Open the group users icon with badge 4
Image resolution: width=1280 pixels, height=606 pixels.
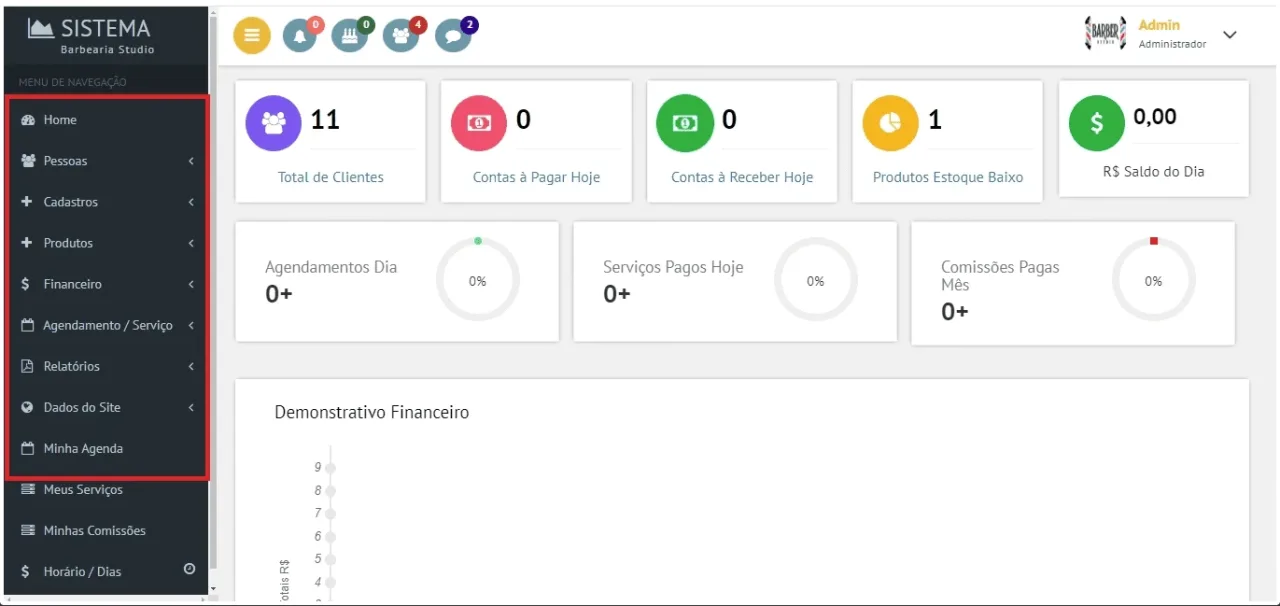401,36
